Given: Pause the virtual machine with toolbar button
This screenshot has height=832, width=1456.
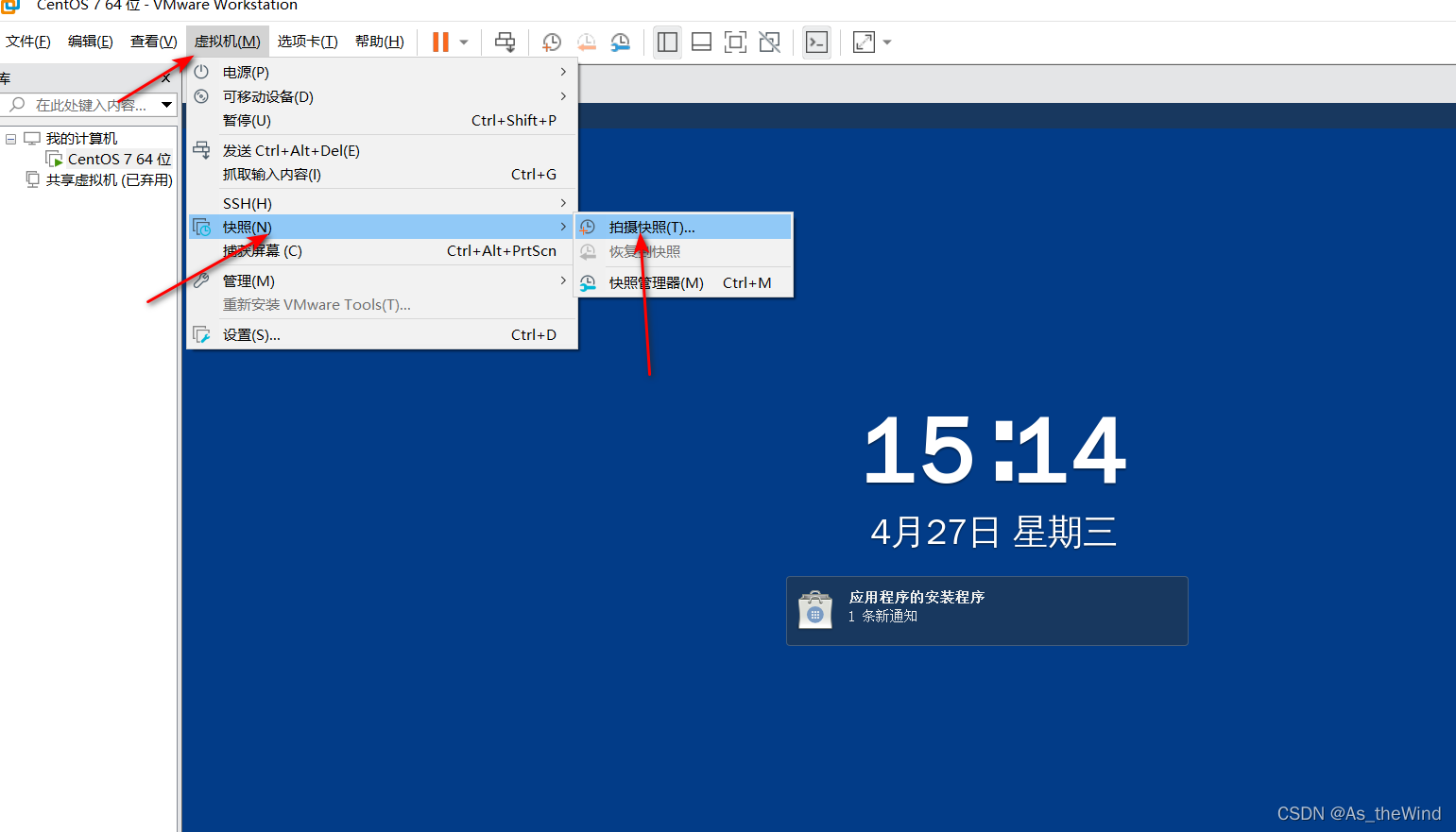Looking at the screenshot, I should pos(440,42).
